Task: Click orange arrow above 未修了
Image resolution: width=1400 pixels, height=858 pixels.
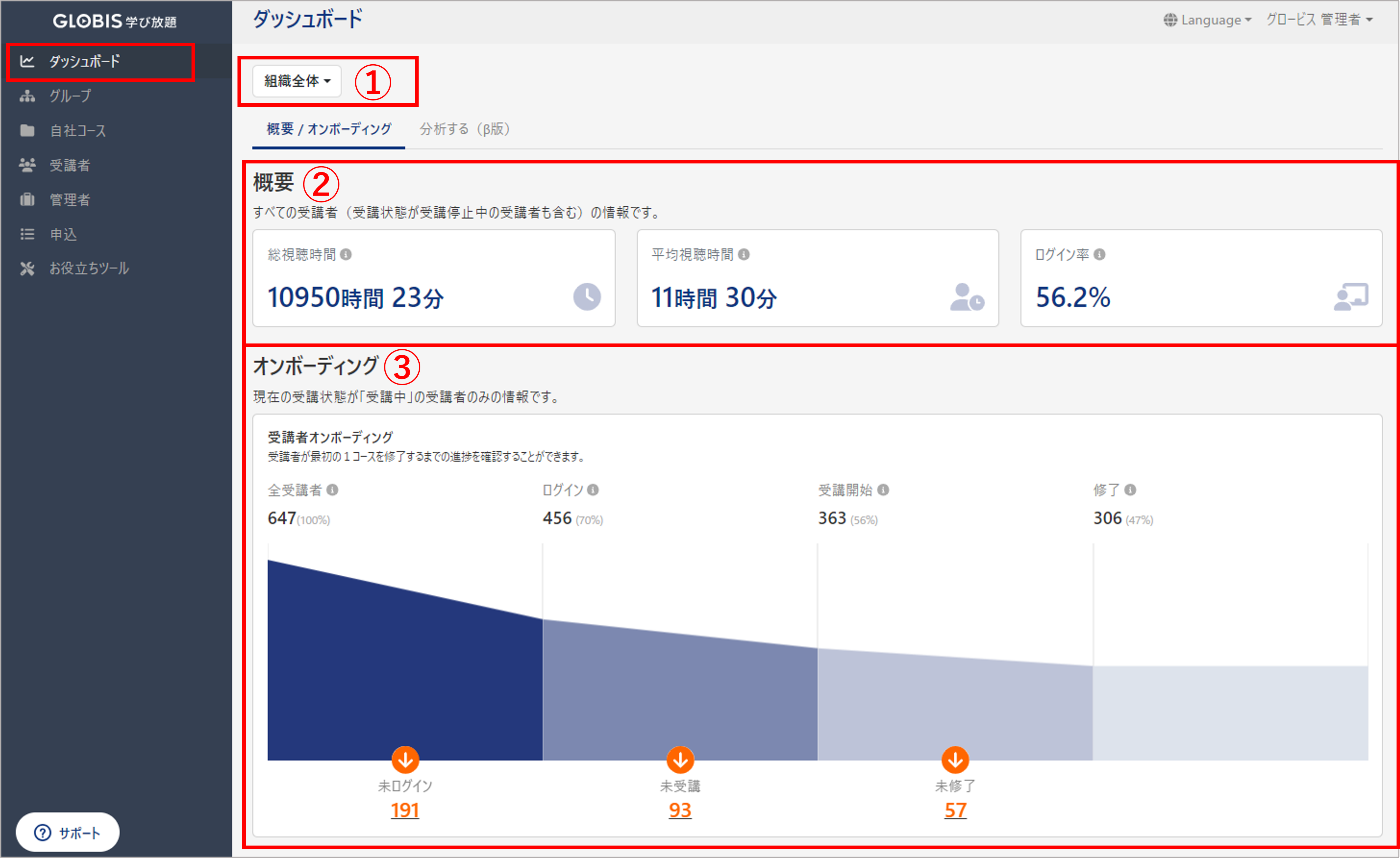Action: click(955, 759)
